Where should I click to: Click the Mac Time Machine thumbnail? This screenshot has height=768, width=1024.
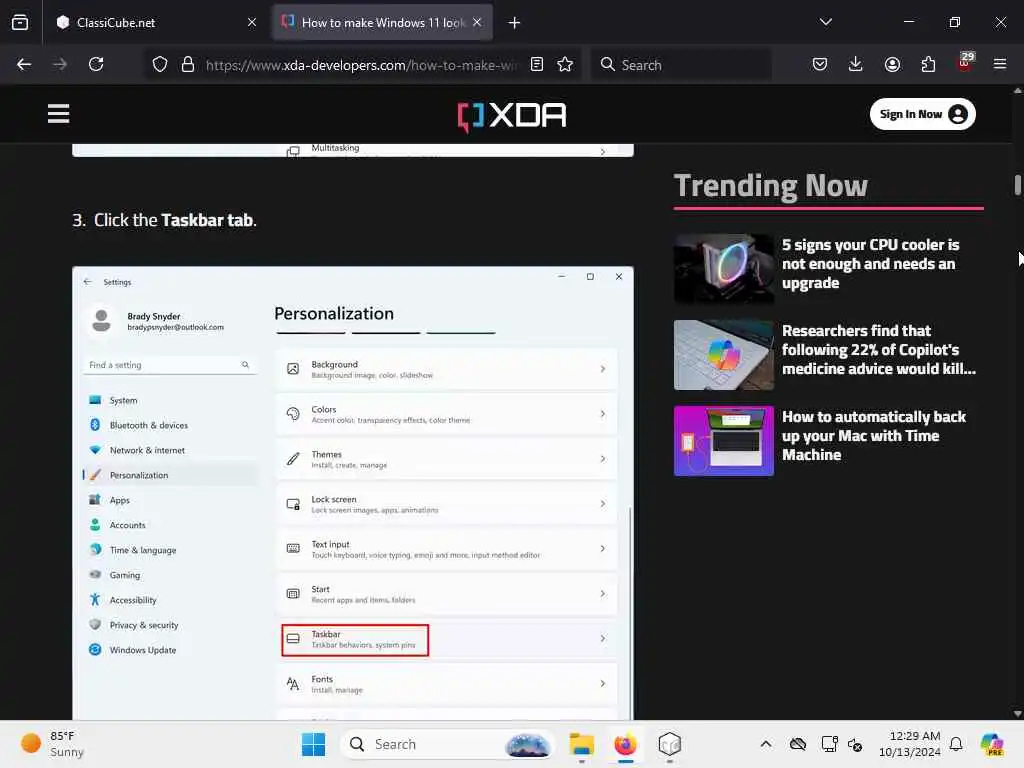coord(724,441)
